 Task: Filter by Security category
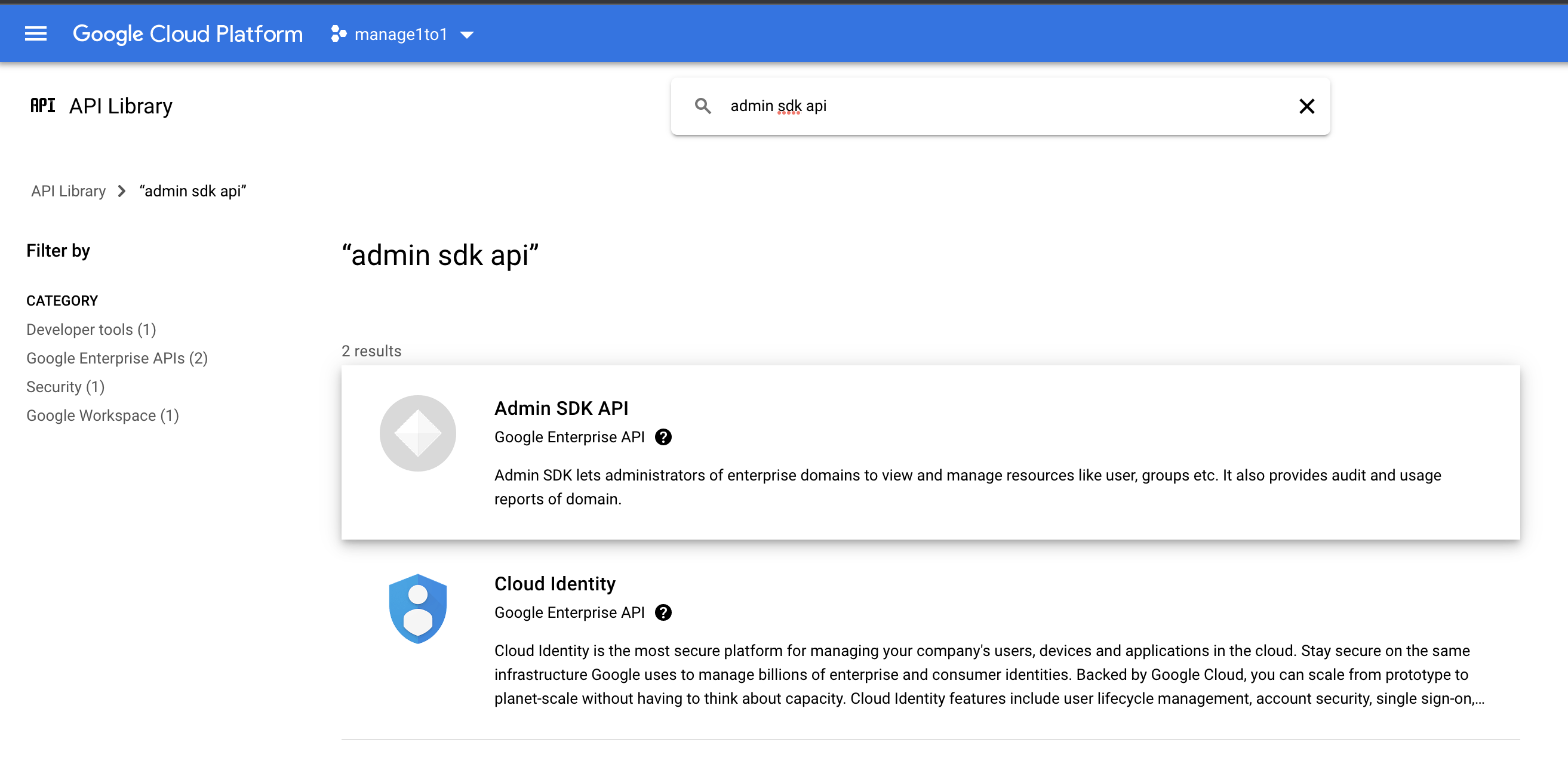pyautogui.click(x=65, y=387)
